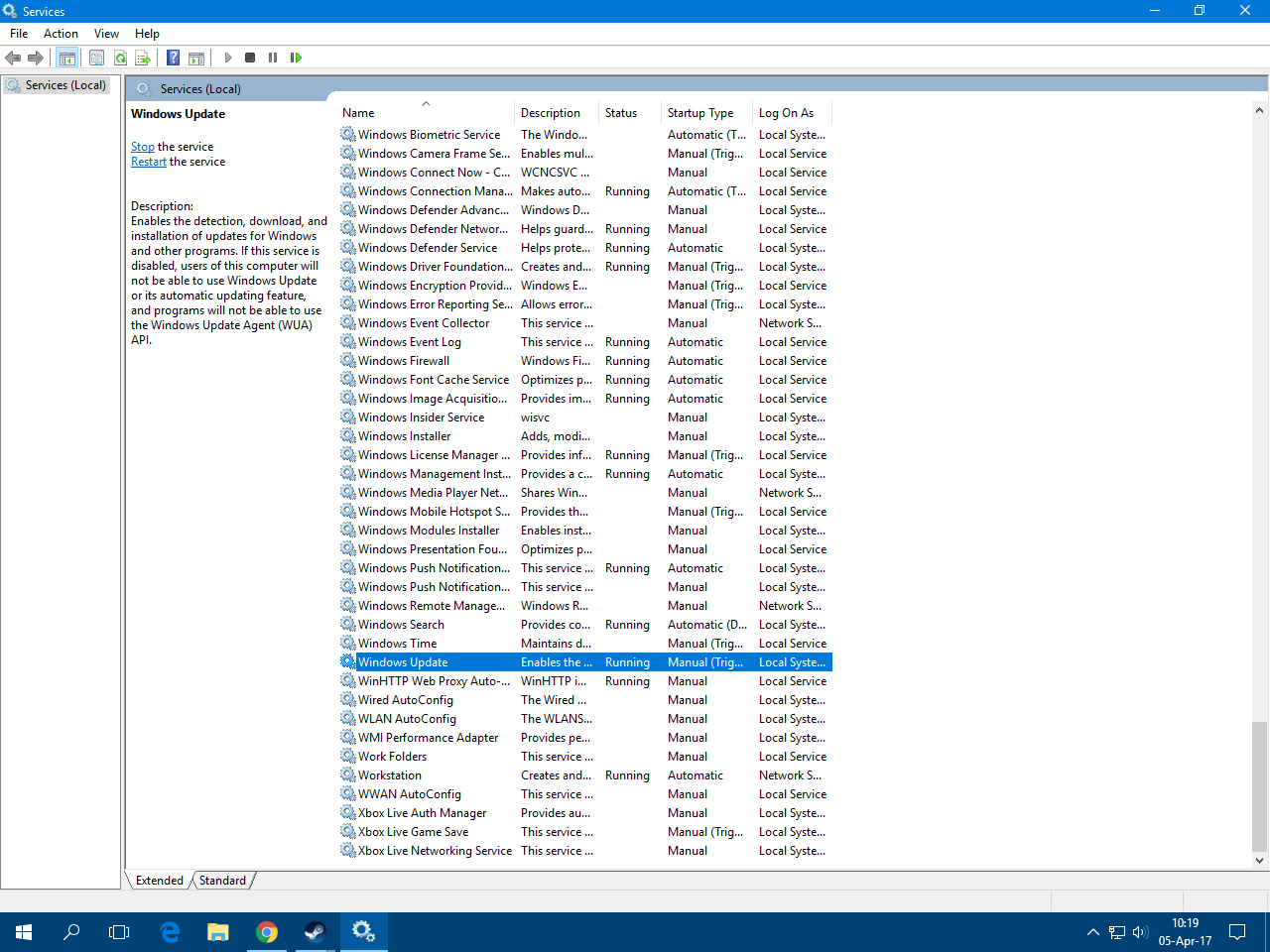Select Workstation service row

[x=585, y=775]
